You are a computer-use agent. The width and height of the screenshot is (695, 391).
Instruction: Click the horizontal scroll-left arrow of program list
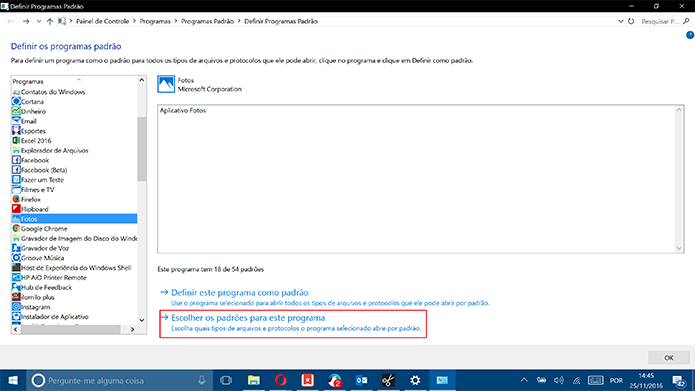[16, 329]
